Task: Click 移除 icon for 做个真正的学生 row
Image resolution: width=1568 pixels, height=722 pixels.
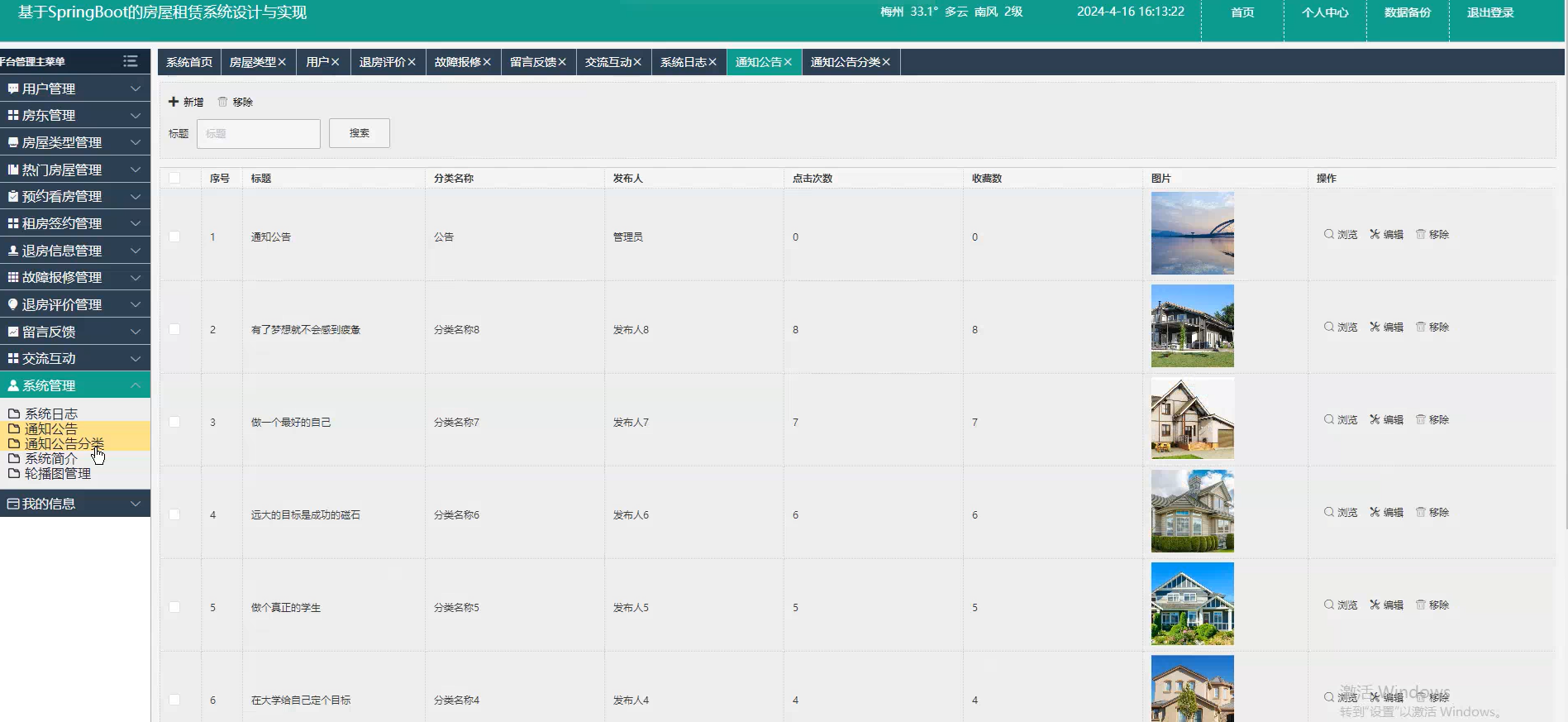Action: pyautogui.click(x=1421, y=605)
